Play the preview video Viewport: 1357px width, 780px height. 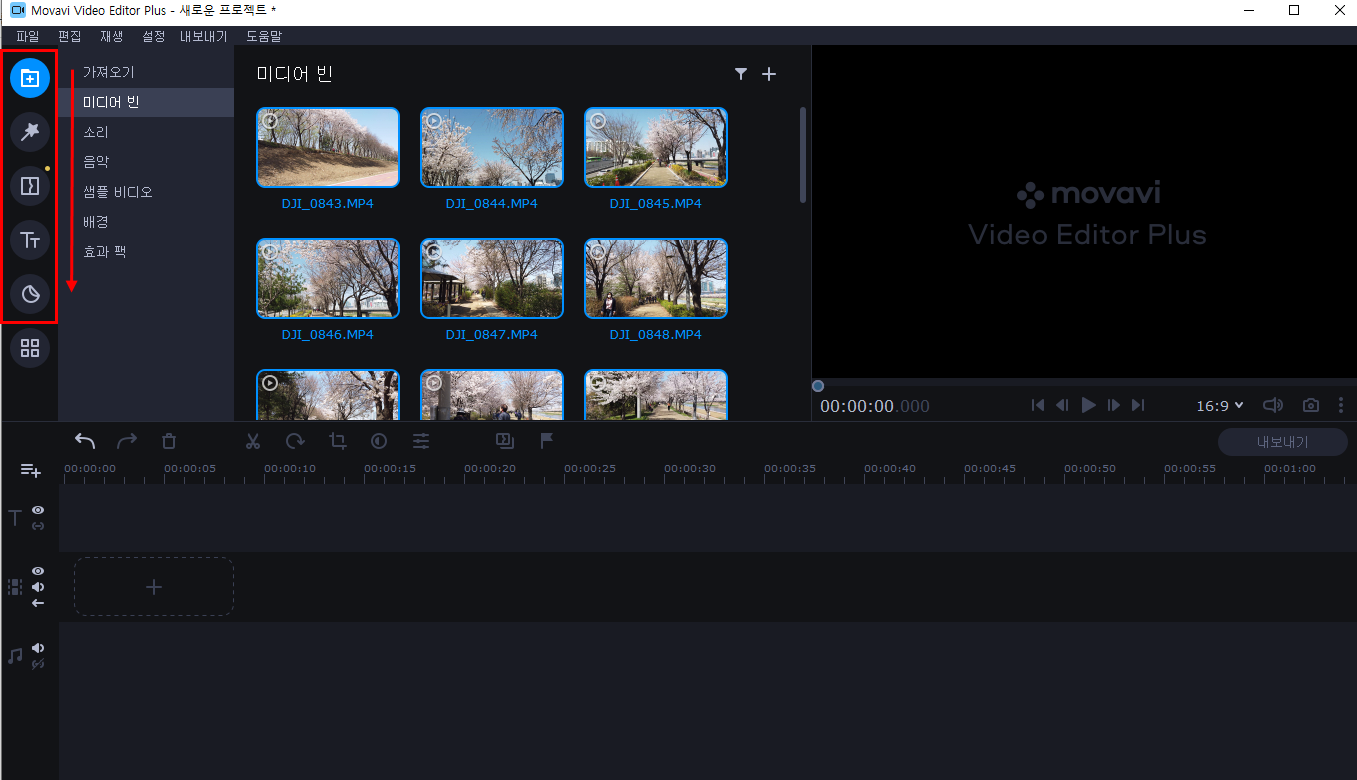coord(1089,405)
